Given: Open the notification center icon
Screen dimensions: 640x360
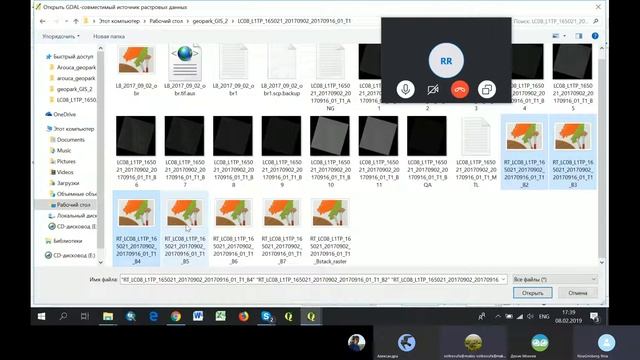Looking at the screenshot, I should click(x=594, y=317).
